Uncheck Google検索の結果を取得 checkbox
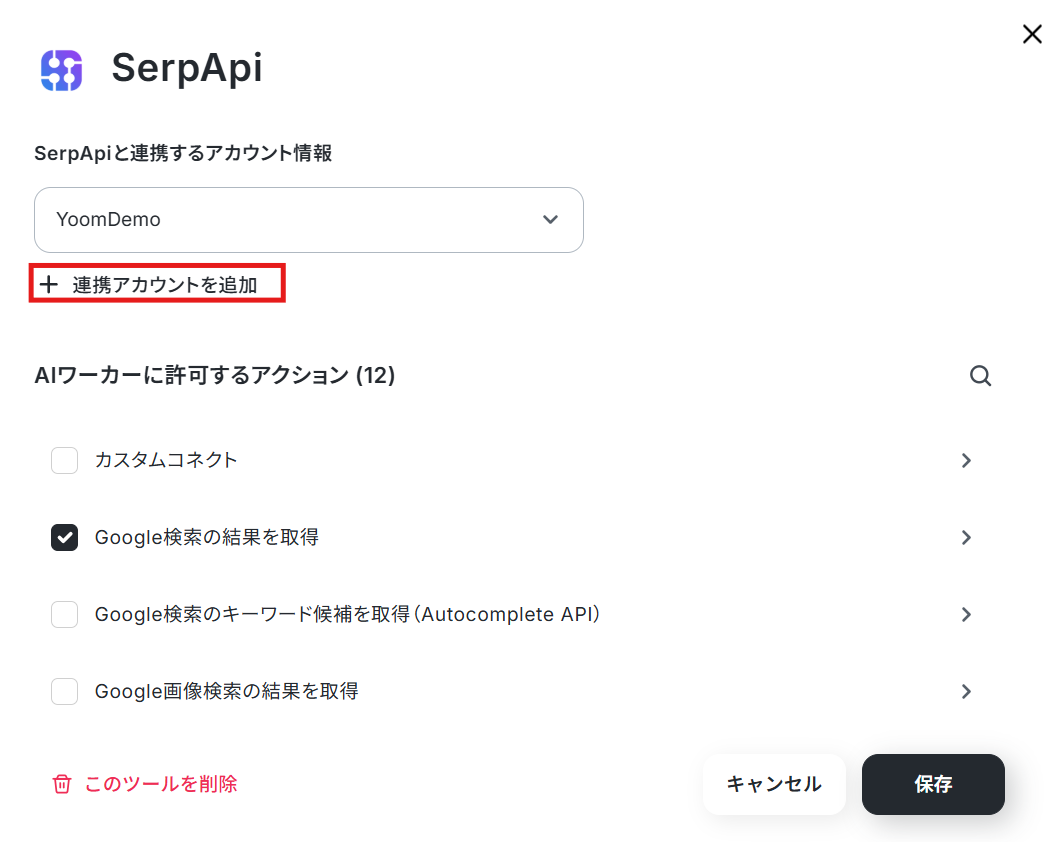Image resolution: width=1060 pixels, height=842 pixels. click(64, 537)
